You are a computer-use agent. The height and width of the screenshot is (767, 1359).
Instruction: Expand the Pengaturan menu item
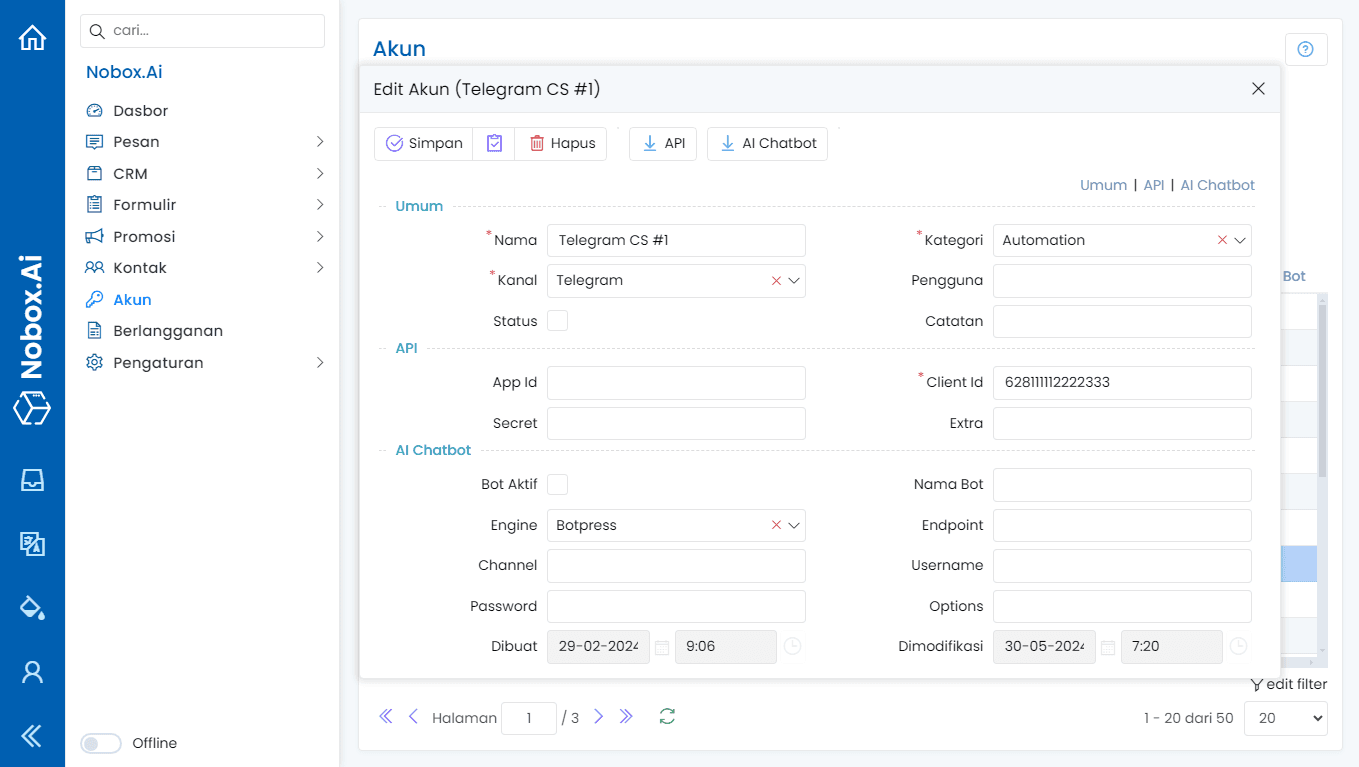(158, 363)
